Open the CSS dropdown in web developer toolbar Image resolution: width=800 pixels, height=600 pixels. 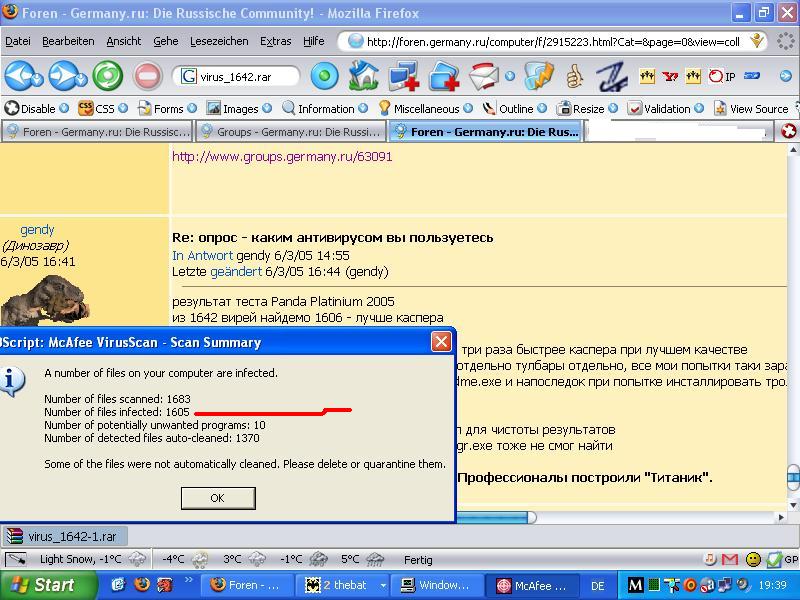pos(123,109)
